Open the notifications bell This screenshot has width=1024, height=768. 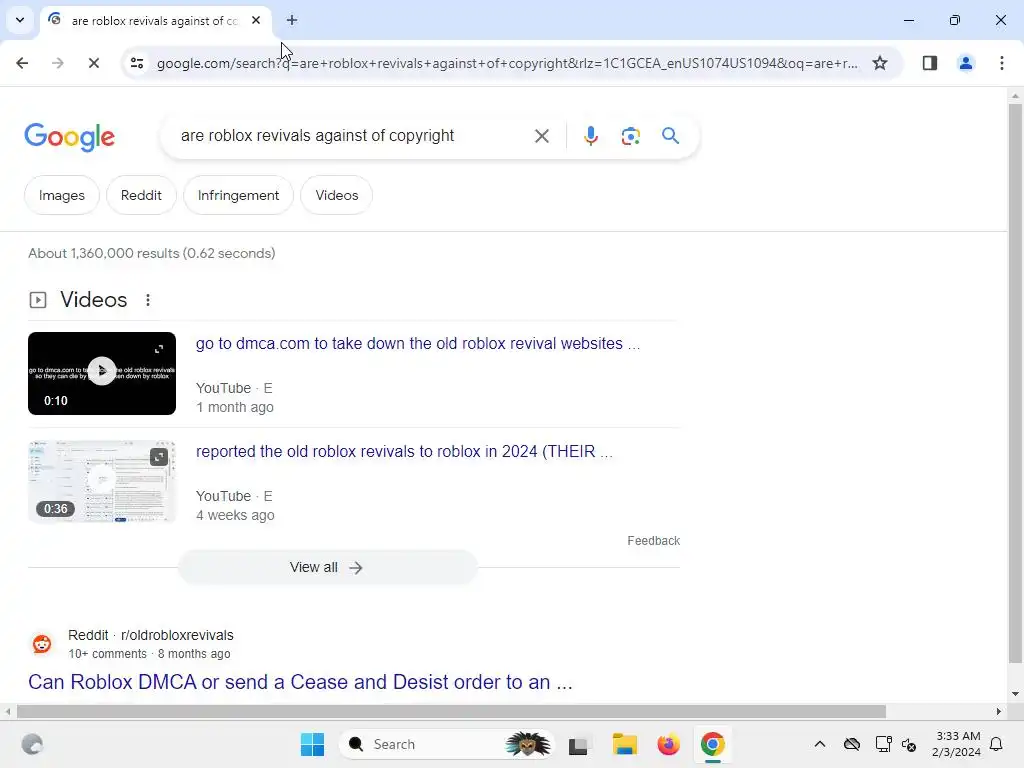(996, 744)
